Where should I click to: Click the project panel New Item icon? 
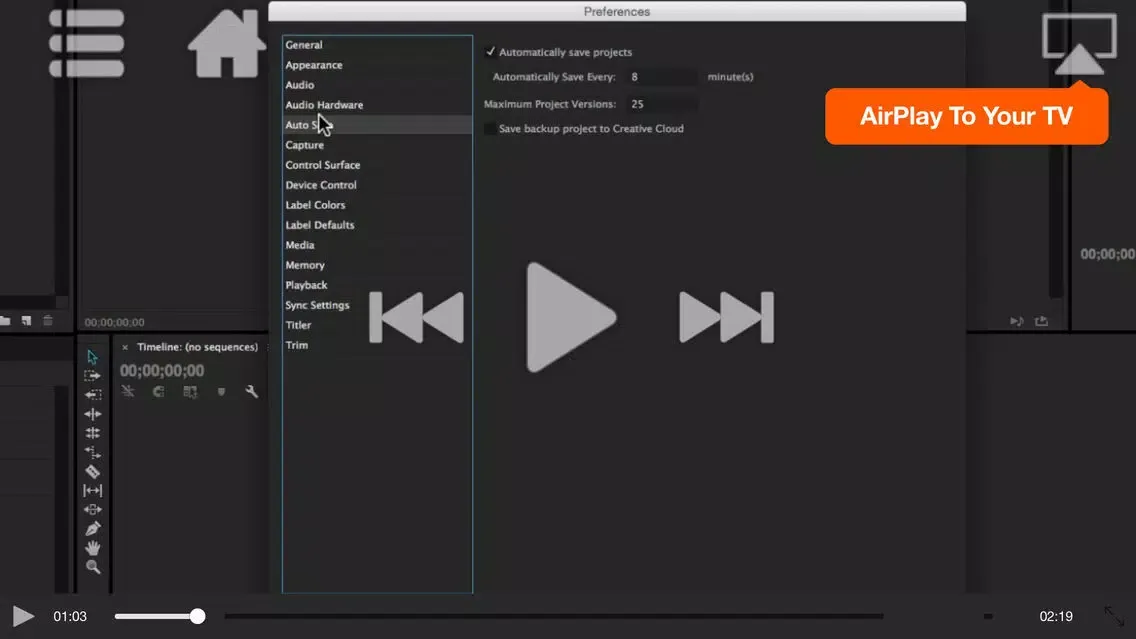click(26, 320)
